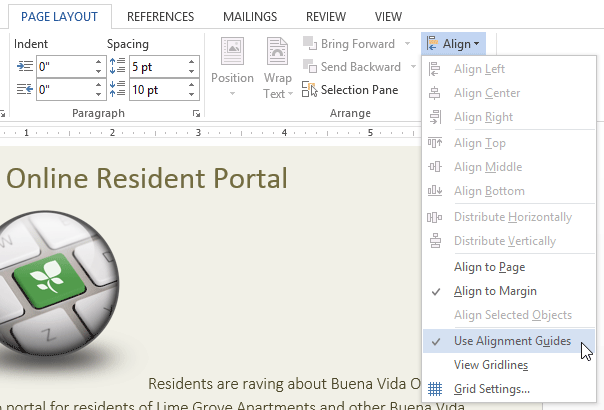Toggle the Align to Margin option
604x410 pixels.
pyautogui.click(x=495, y=291)
